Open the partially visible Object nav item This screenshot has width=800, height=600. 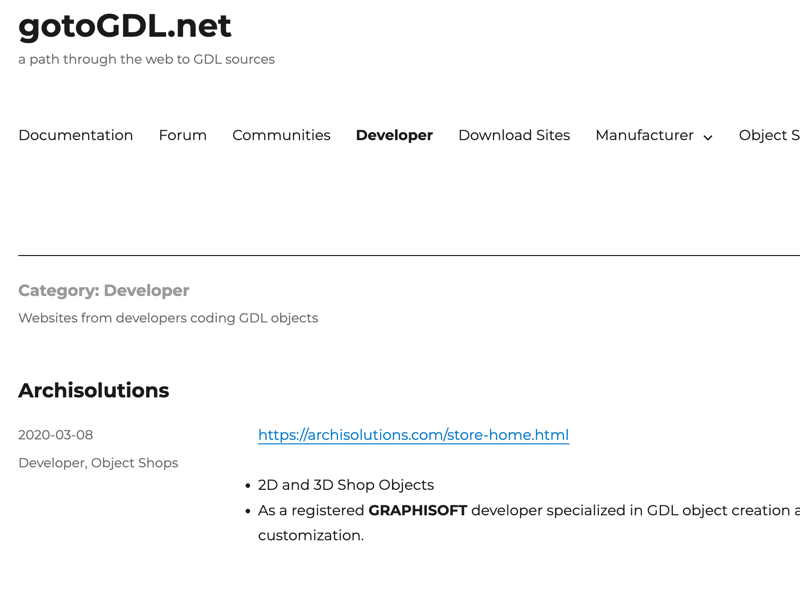pyautogui.click(x=768, y=135)
